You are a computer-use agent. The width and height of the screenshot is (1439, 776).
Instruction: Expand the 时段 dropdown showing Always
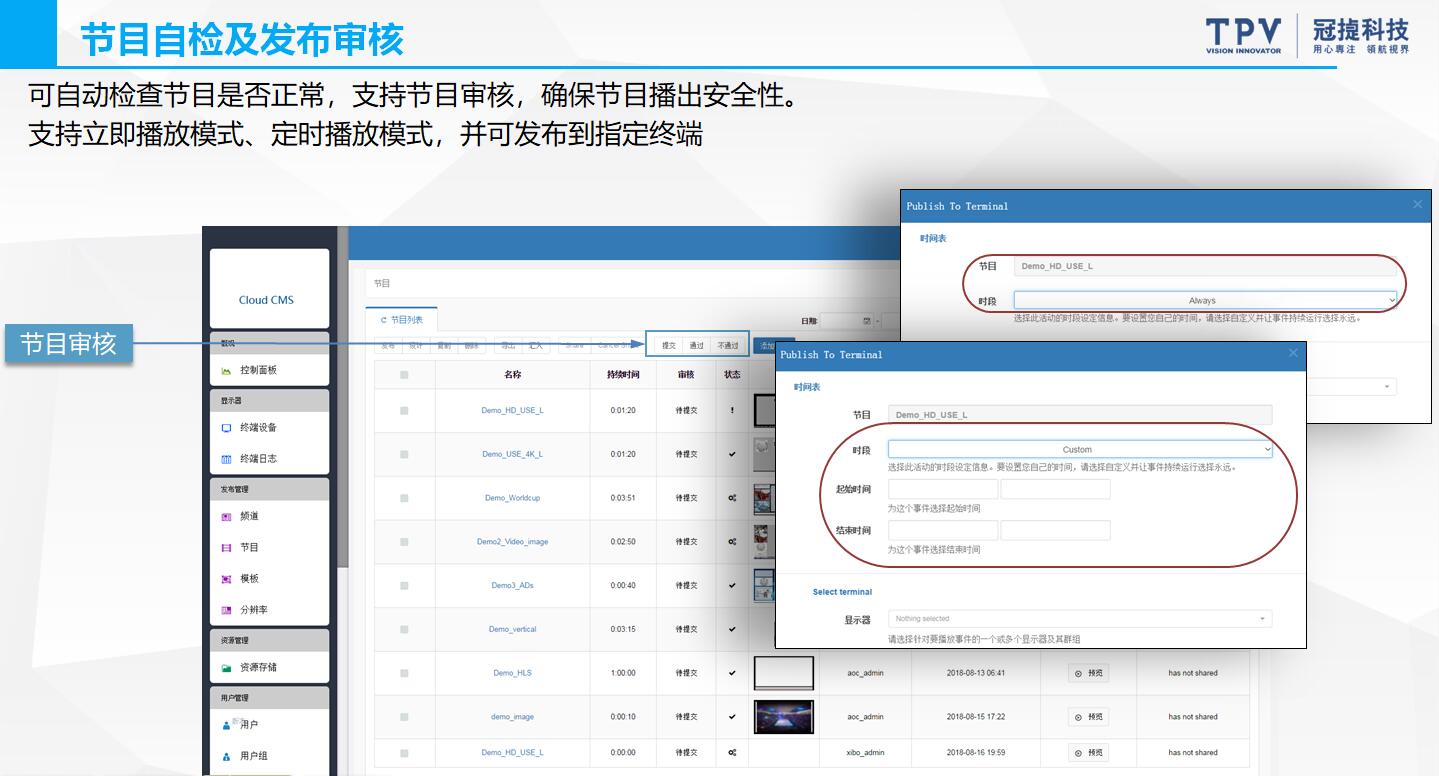pos(1204,300)
